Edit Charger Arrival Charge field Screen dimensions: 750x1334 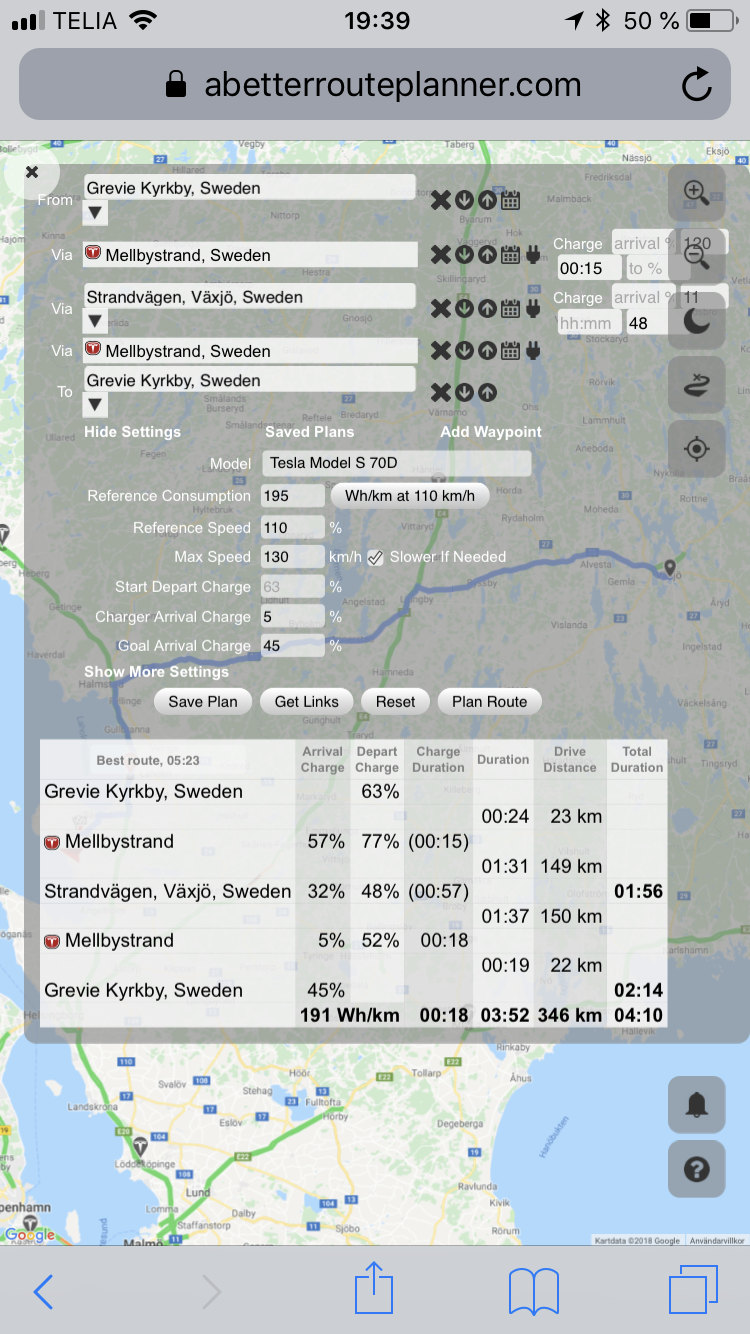tap(293, 617)
